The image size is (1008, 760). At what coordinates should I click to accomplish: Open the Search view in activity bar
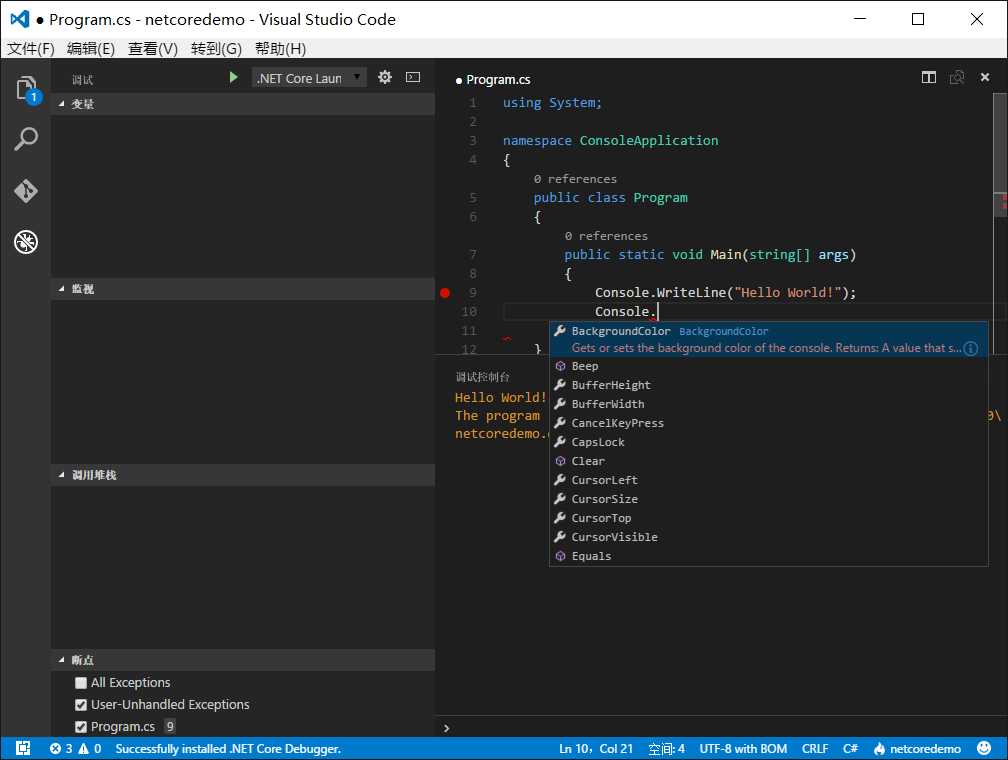26,139
